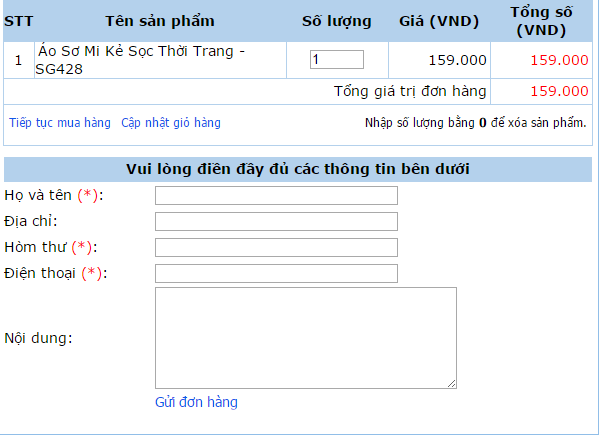
Task: Click the textarea resize handle corner
Action: (452, 383)
